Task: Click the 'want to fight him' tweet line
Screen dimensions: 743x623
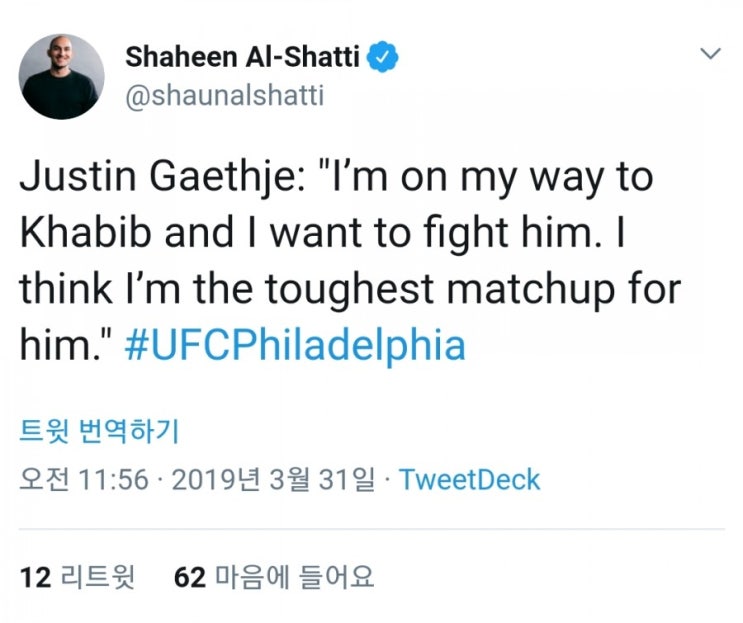Action: pos(322,232)
